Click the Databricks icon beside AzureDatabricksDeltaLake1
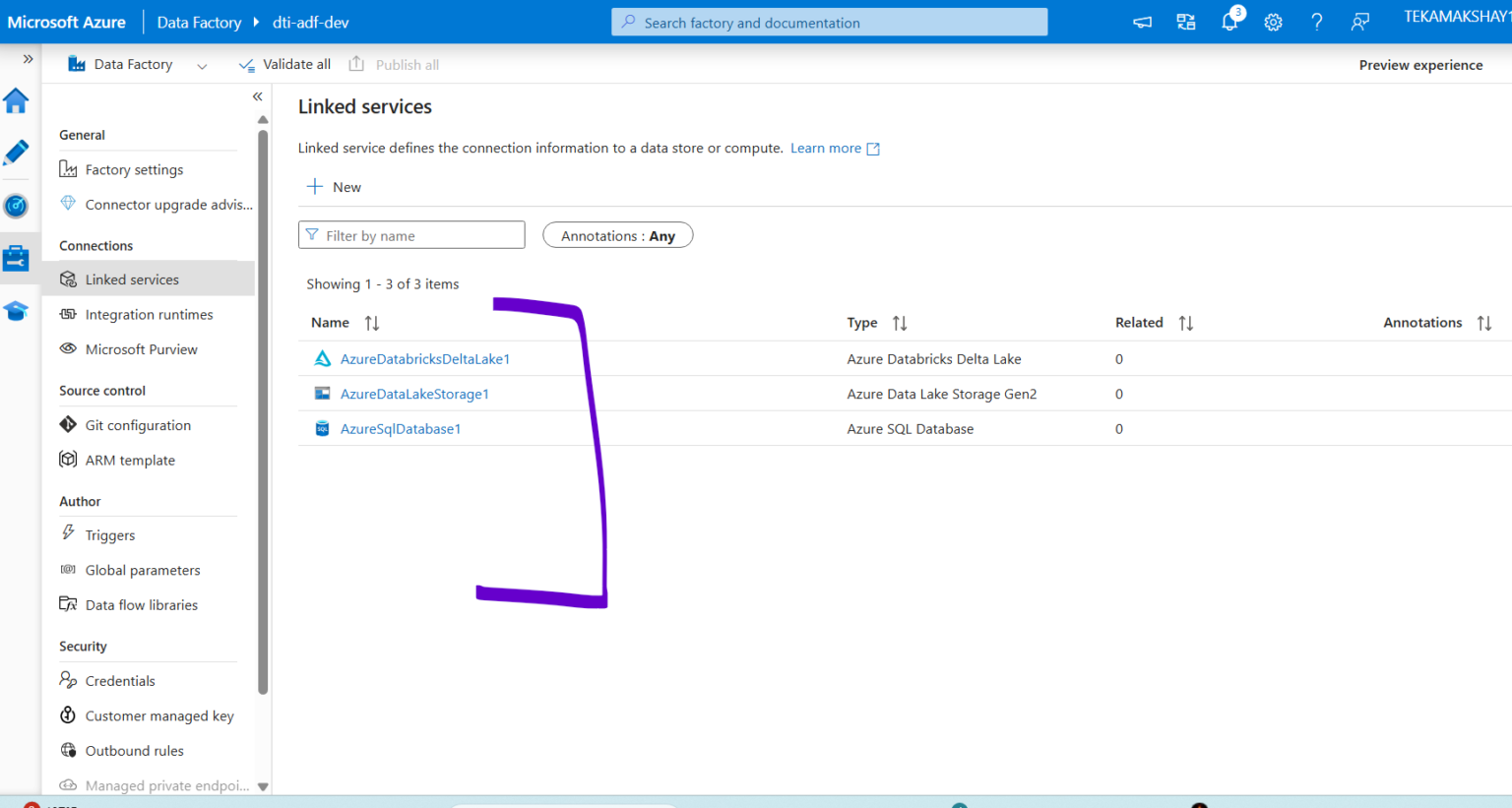Screen dimensions: 1512x808 pos(322,358)
